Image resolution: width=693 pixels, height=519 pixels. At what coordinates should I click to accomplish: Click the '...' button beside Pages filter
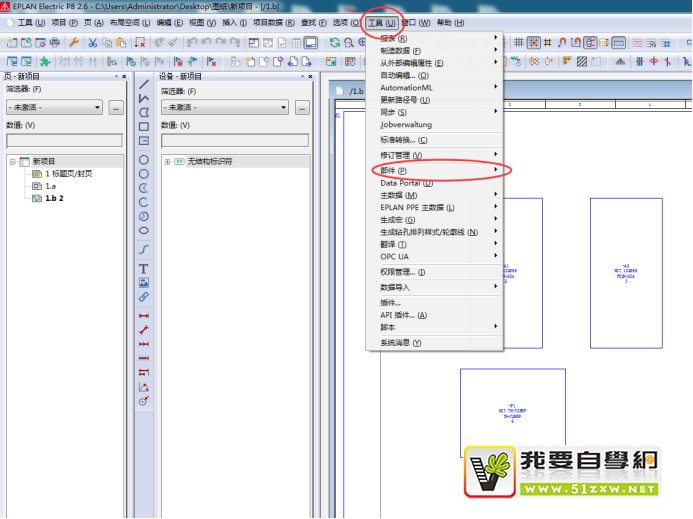(x=116, y=107)
